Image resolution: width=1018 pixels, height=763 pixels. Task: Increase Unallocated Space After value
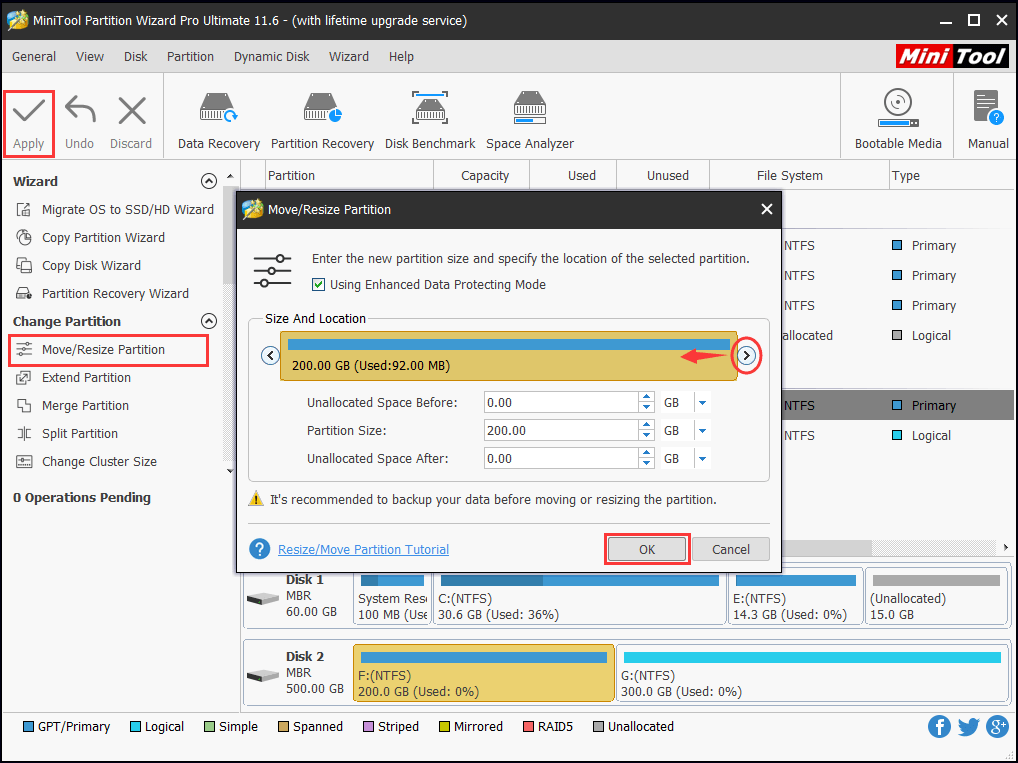pos(646,453)
